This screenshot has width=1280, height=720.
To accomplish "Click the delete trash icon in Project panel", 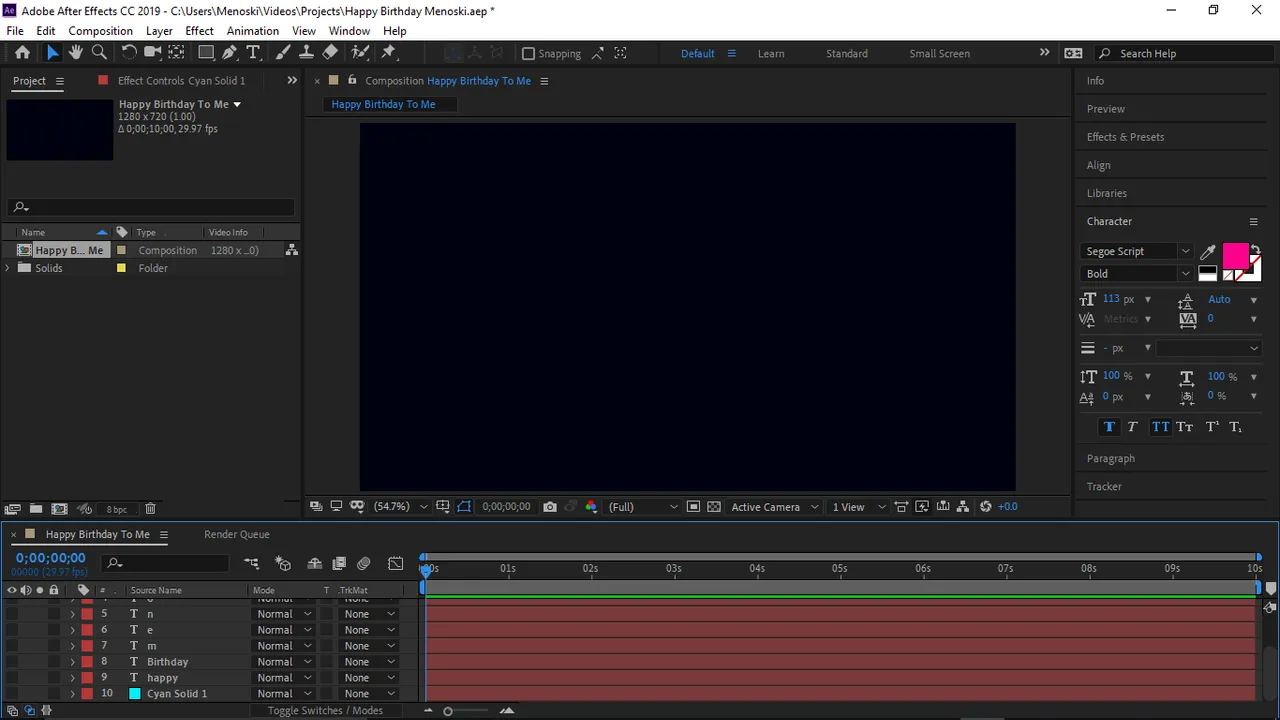I will pos(150,509).
